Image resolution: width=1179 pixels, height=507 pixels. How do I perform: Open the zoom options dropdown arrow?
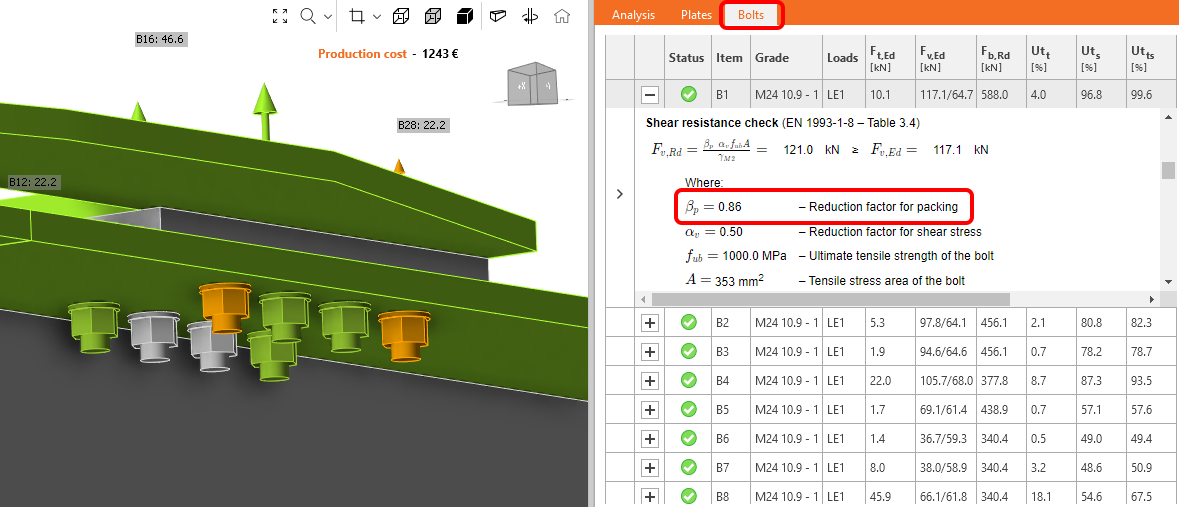(x=327, y=17)
